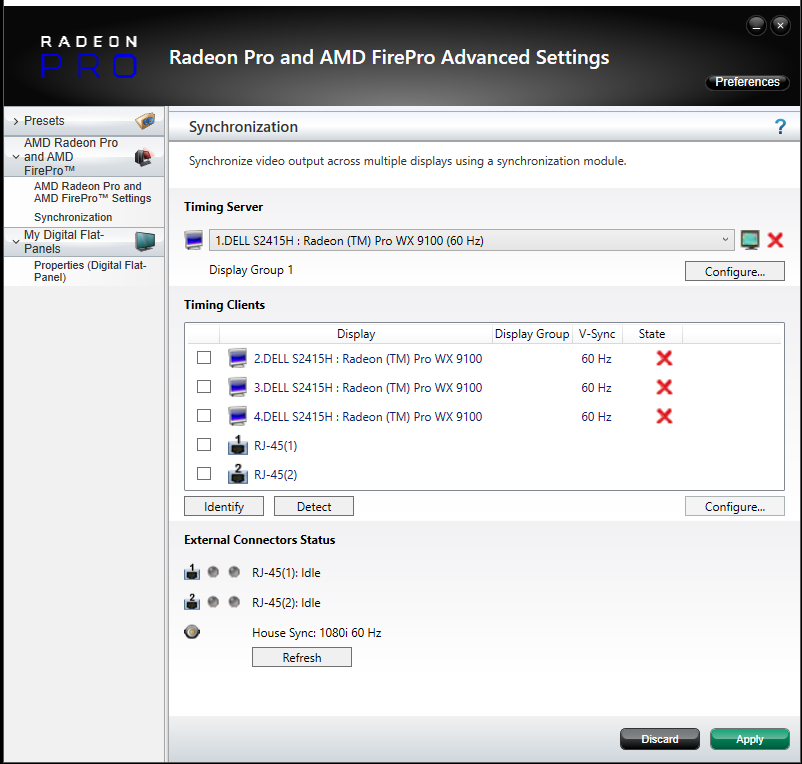This screenshot has height=764, width=802.
Task: Collapse the My Digital Flat-Panels section
Action: click(16, 241)
